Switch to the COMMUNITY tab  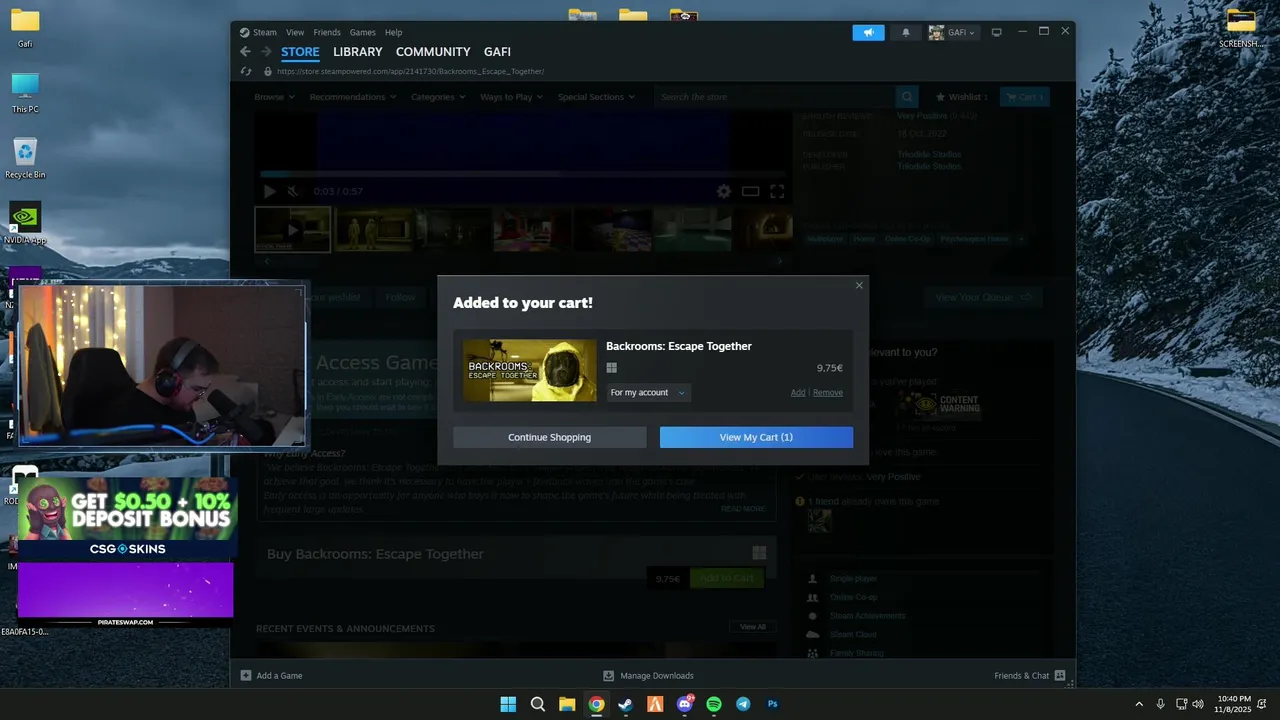(x=433, y=52)
